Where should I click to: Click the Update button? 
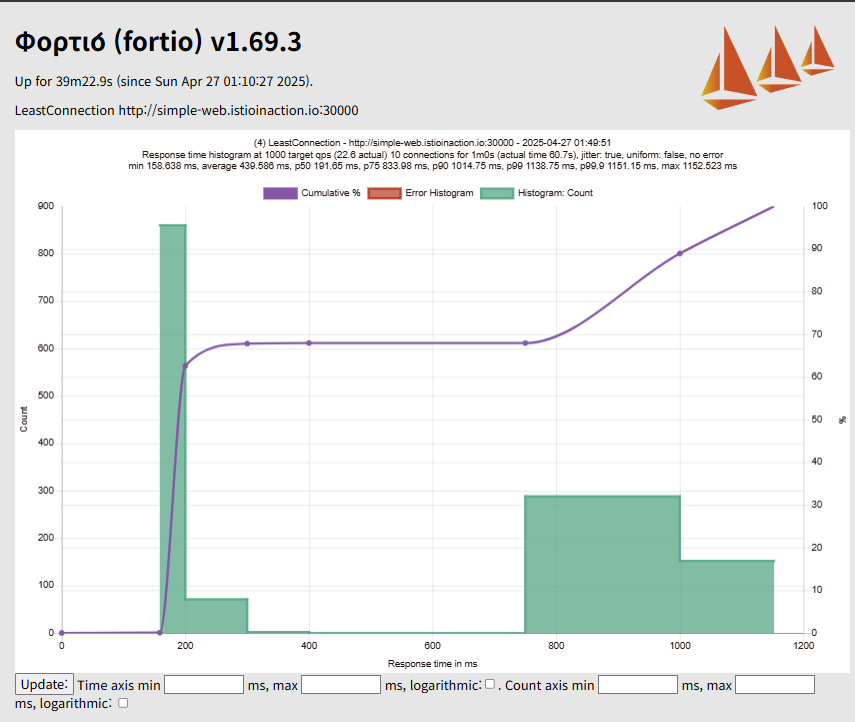pyautogui.click(x=44, y=684)
